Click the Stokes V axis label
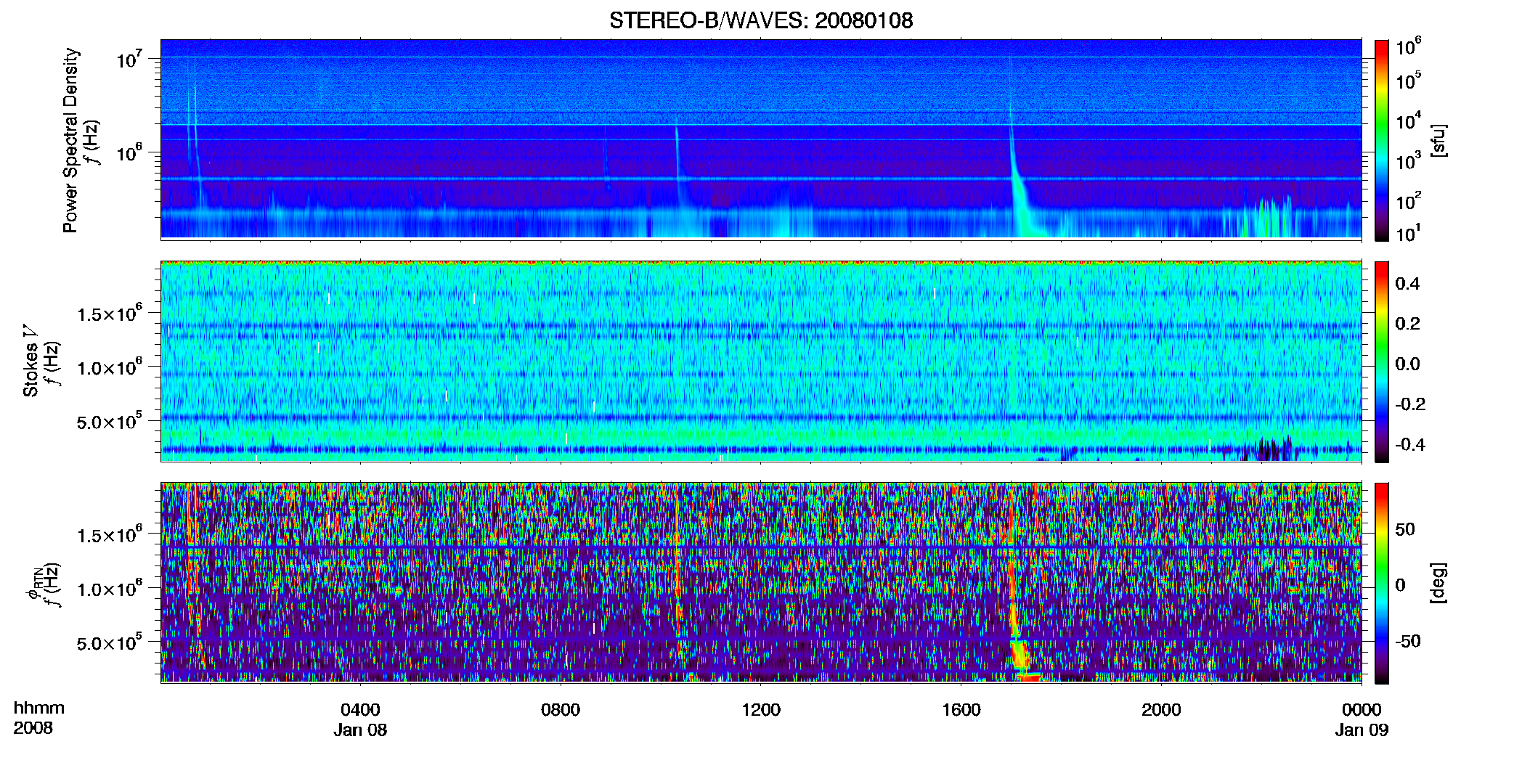This screenshot has height=784, width=1522. click(x=30, y=361)
